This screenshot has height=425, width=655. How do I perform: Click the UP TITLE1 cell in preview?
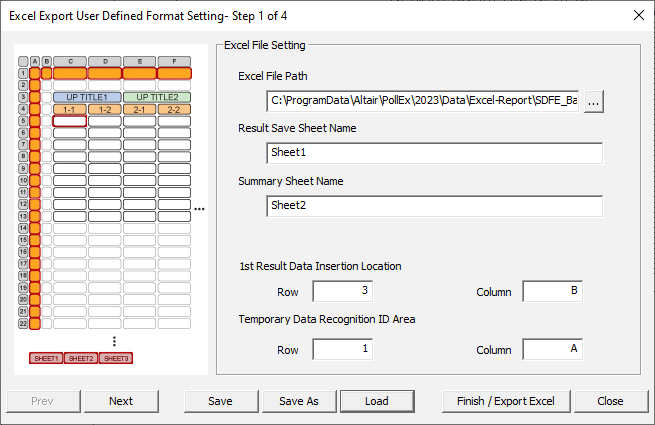click(87, 97)
